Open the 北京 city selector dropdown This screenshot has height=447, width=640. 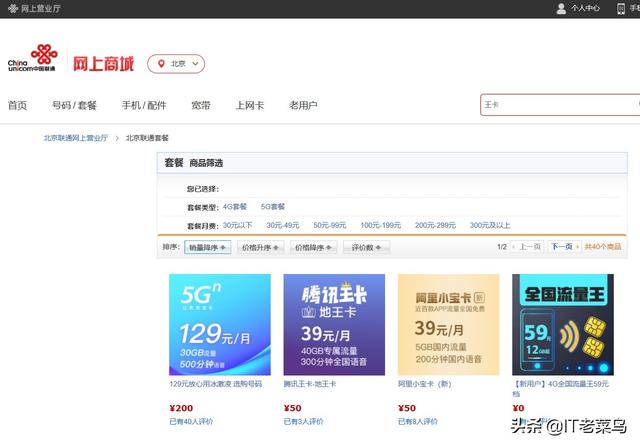(176, 64)
